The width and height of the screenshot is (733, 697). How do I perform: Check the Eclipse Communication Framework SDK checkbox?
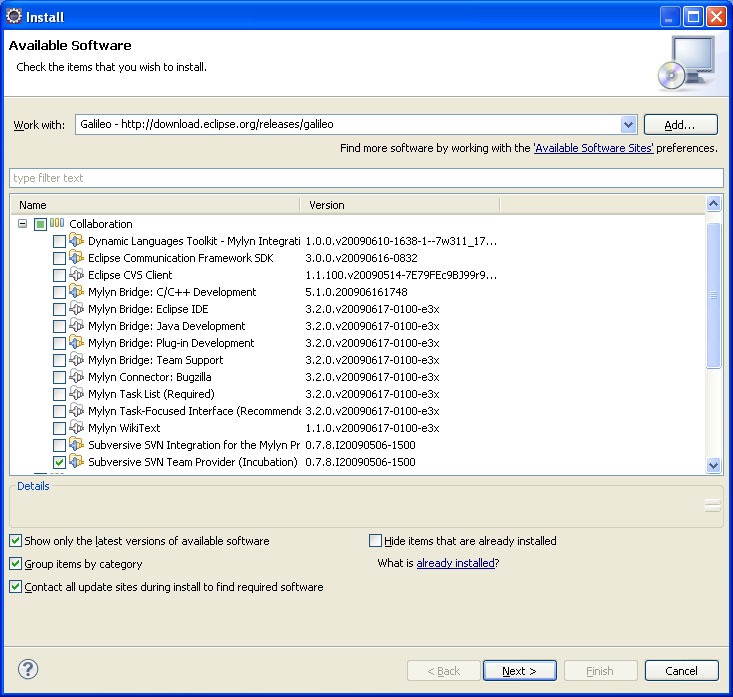59,259
